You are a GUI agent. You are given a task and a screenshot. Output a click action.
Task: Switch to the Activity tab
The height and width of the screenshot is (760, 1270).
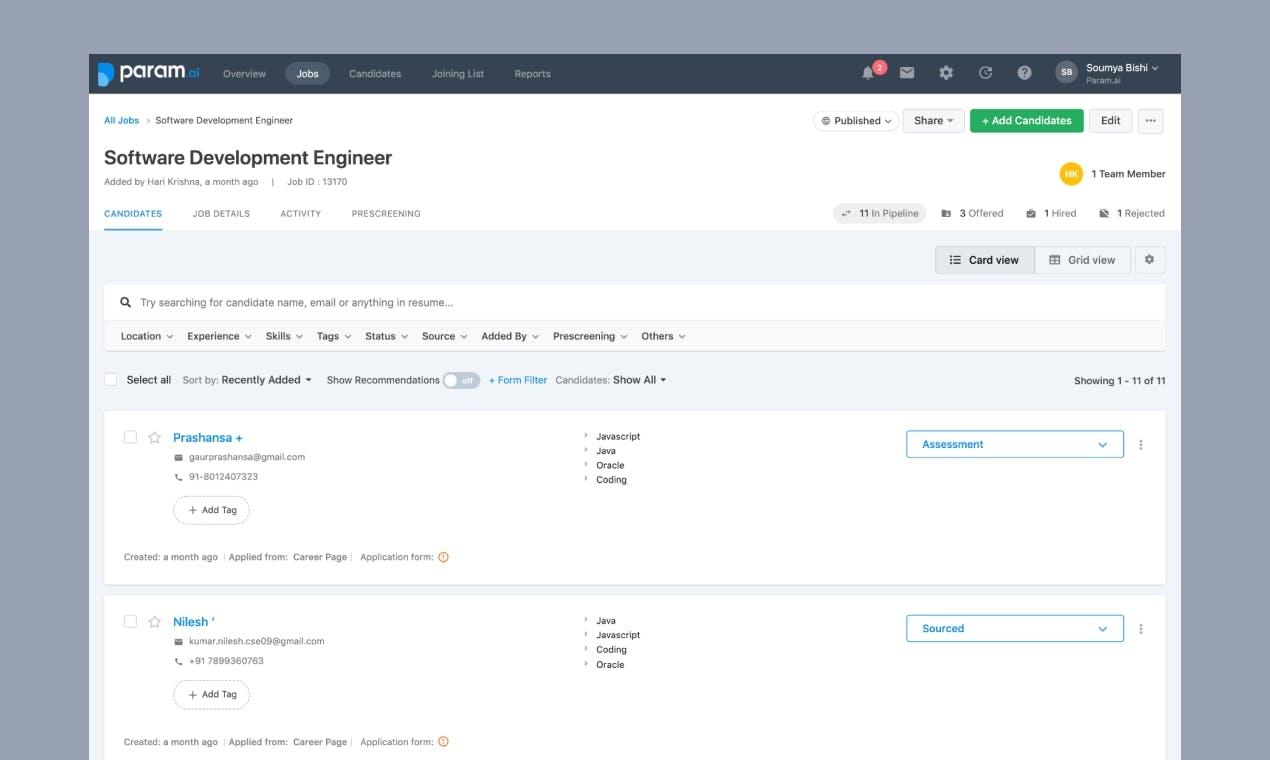300,213
